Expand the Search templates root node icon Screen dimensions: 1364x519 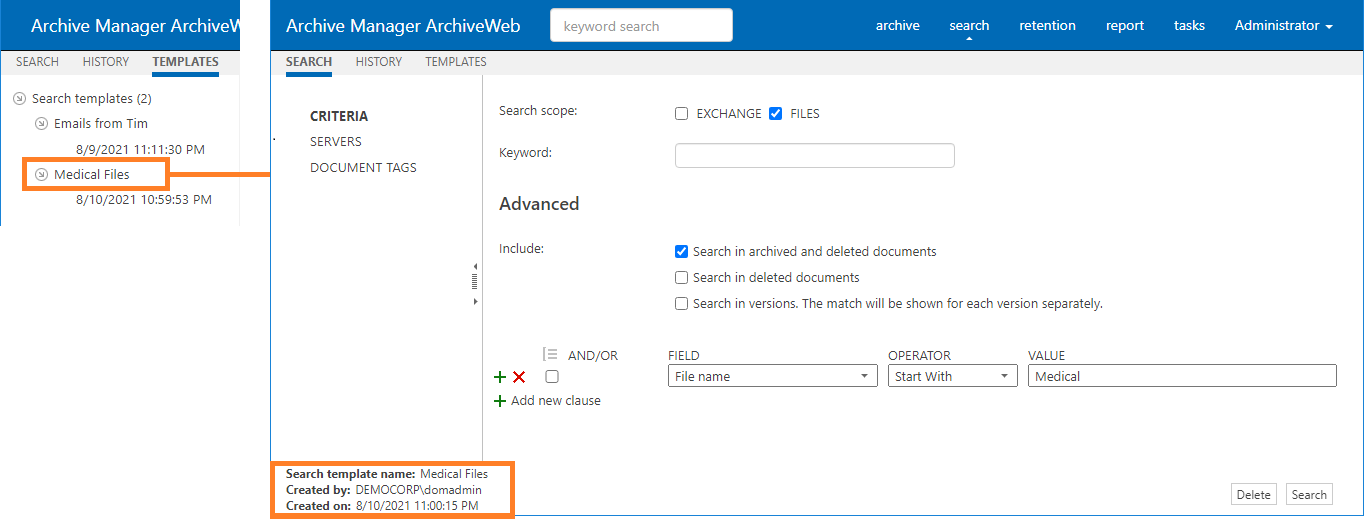pyautogui.click(x=20, y=99)
